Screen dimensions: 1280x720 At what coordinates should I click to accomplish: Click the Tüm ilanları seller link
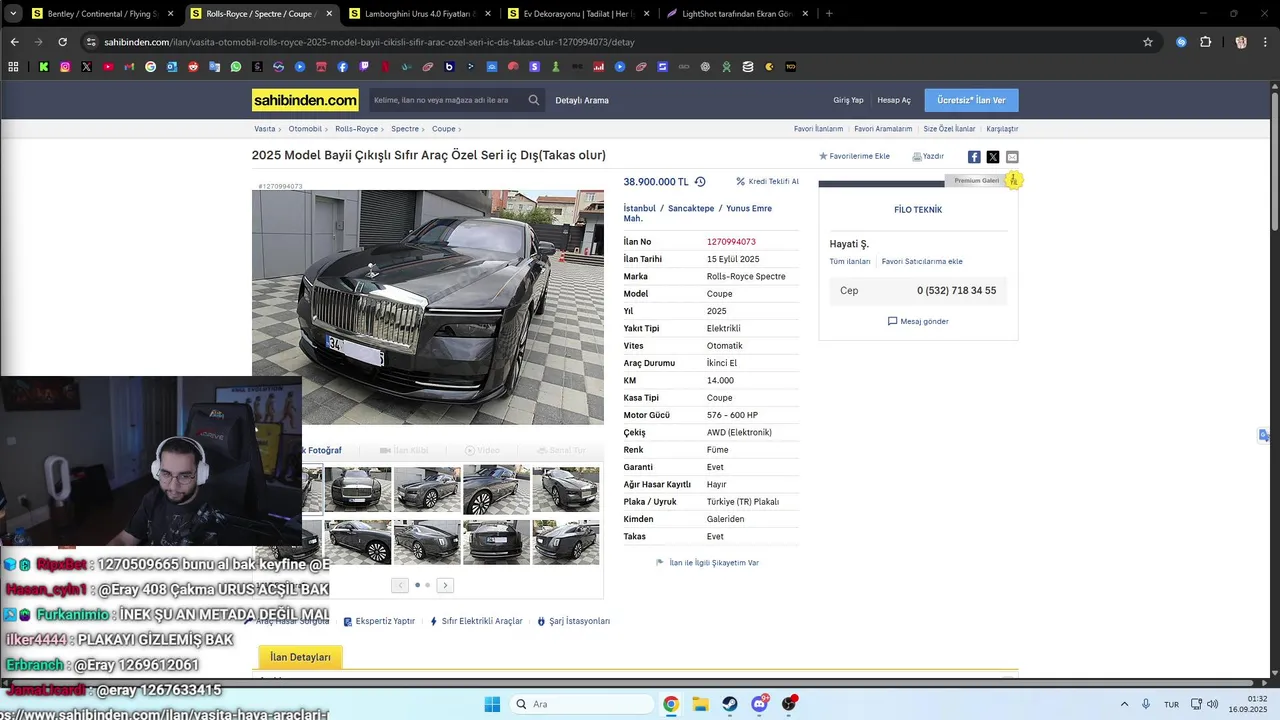click(850, 261)
